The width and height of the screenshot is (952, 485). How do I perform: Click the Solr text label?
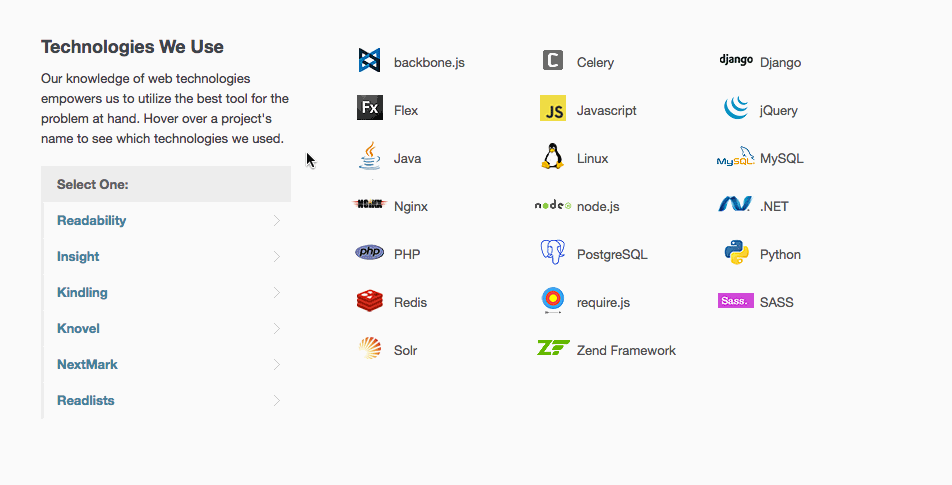click(406, 350)
